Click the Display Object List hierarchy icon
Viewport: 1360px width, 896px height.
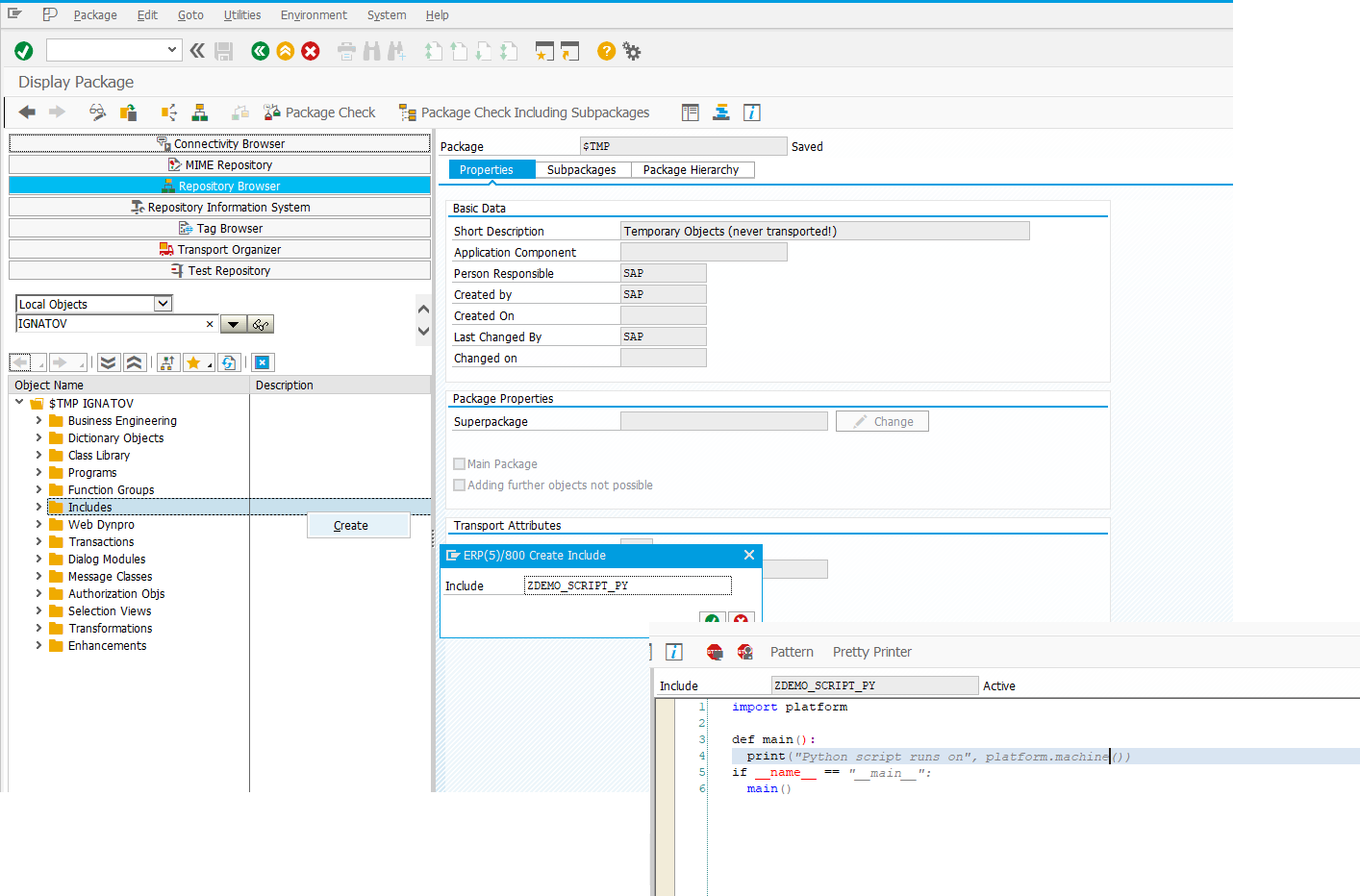[x=200, y=112]
